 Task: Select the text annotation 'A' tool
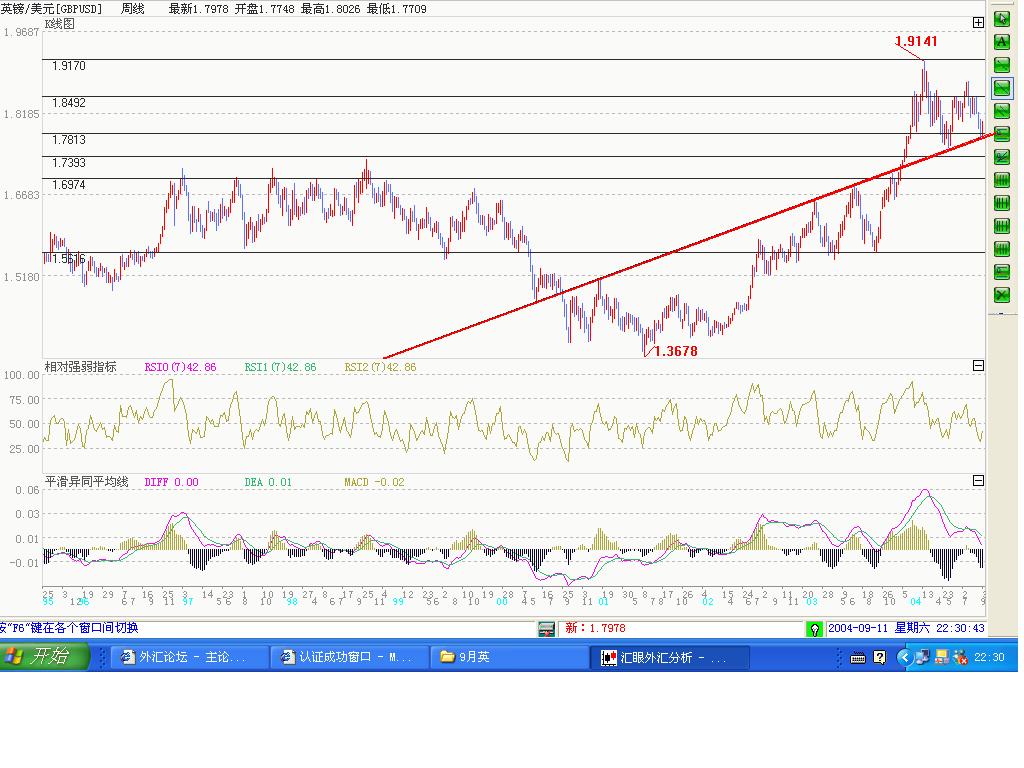tap(1001, 41)
